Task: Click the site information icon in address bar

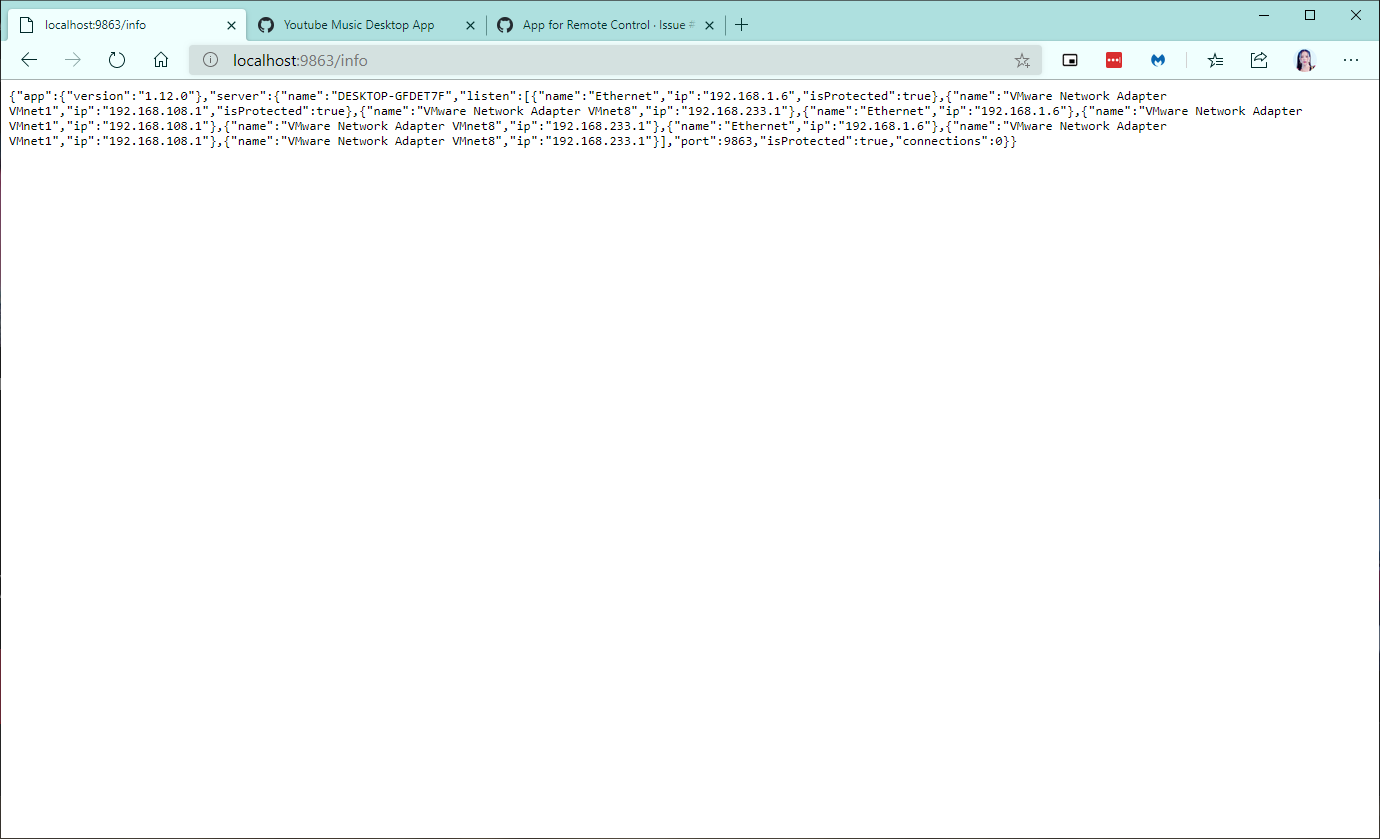Action: click(210, 59)
